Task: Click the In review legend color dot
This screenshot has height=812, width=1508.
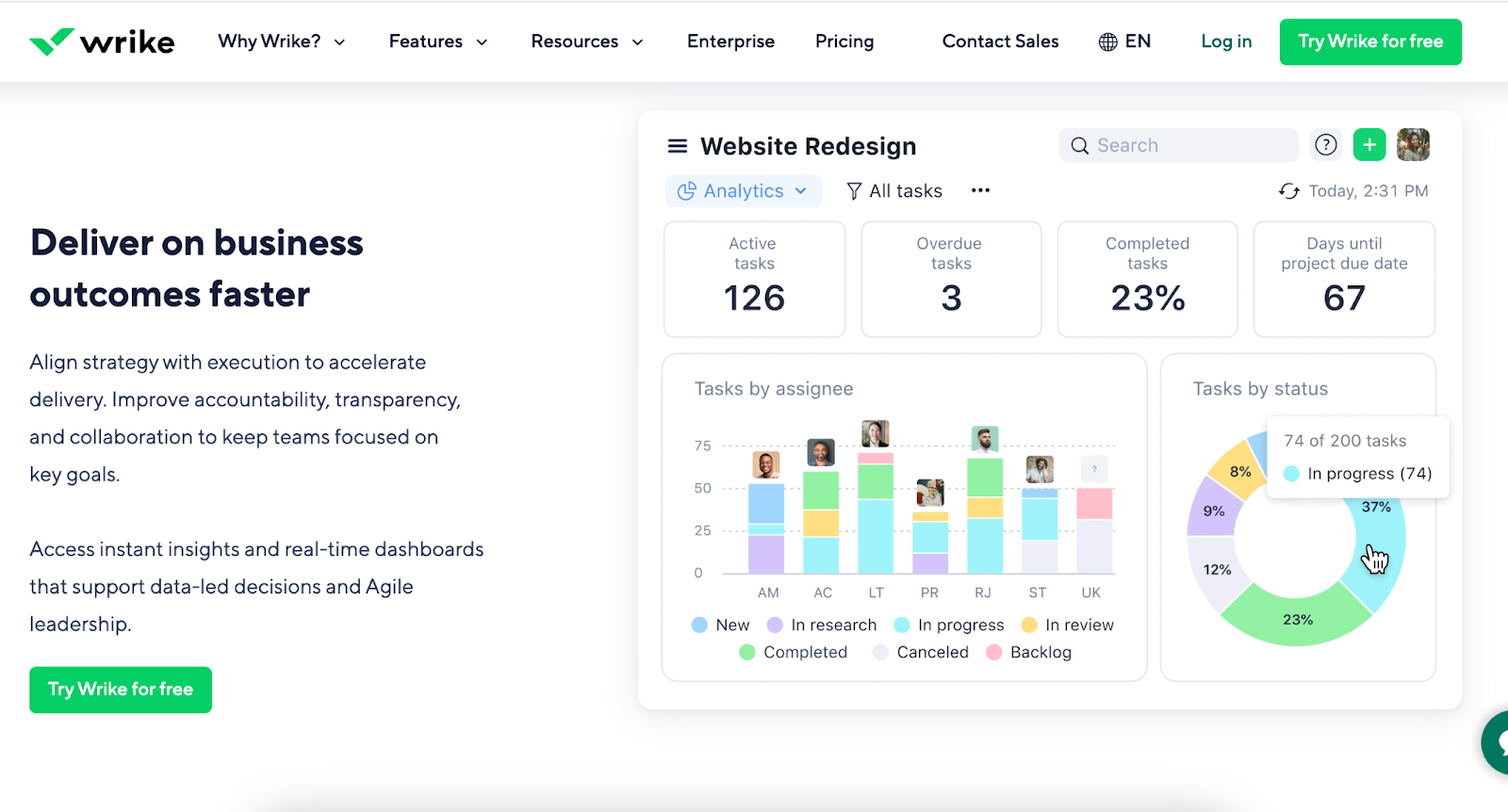Action: (x=1029, y=625)
